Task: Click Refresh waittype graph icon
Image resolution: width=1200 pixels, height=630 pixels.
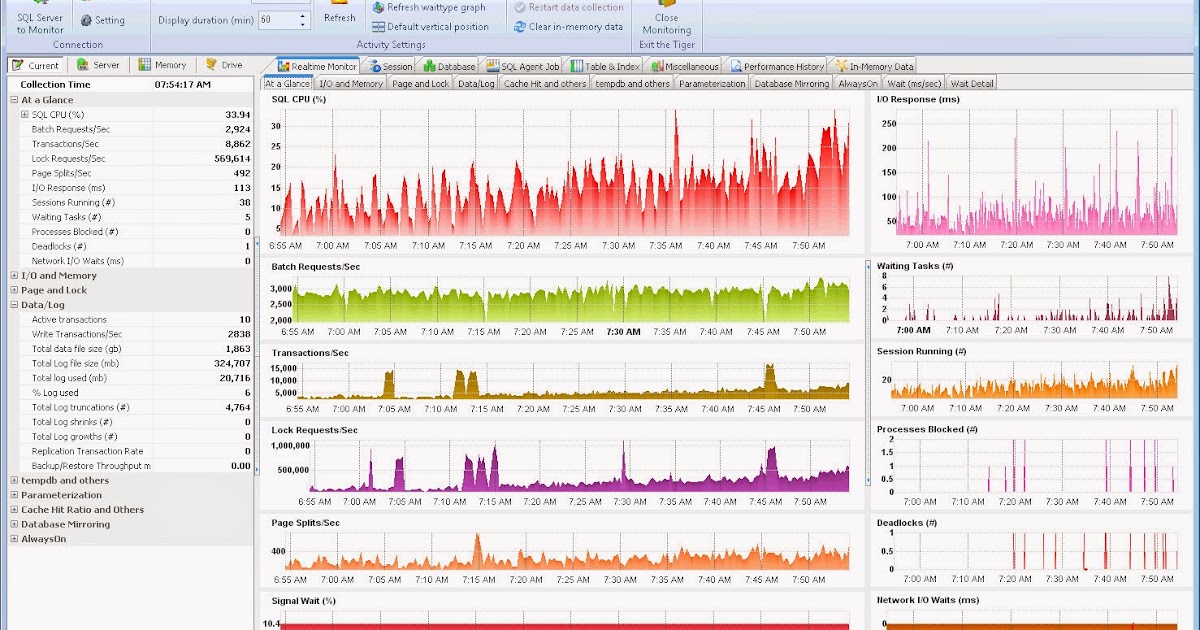Action: point(378,7)
